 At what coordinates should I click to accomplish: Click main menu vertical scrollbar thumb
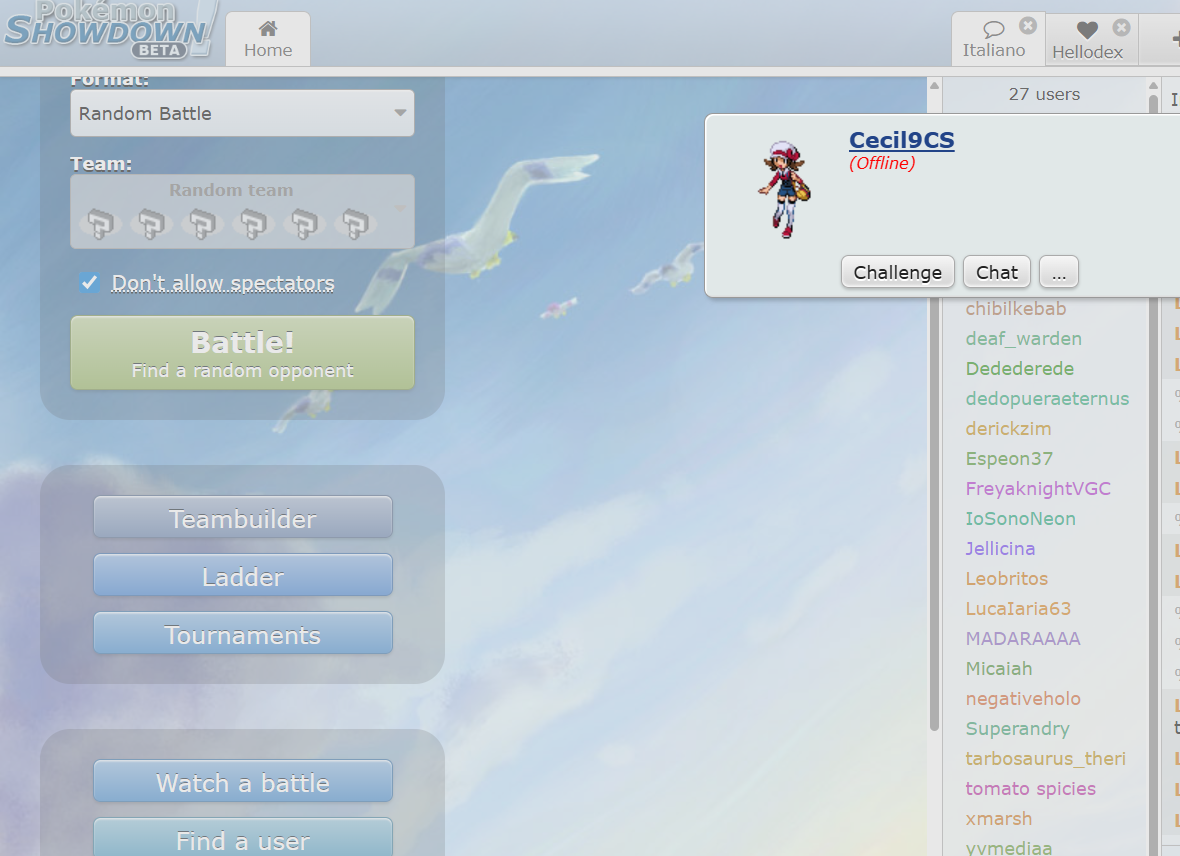click(935, 512)
